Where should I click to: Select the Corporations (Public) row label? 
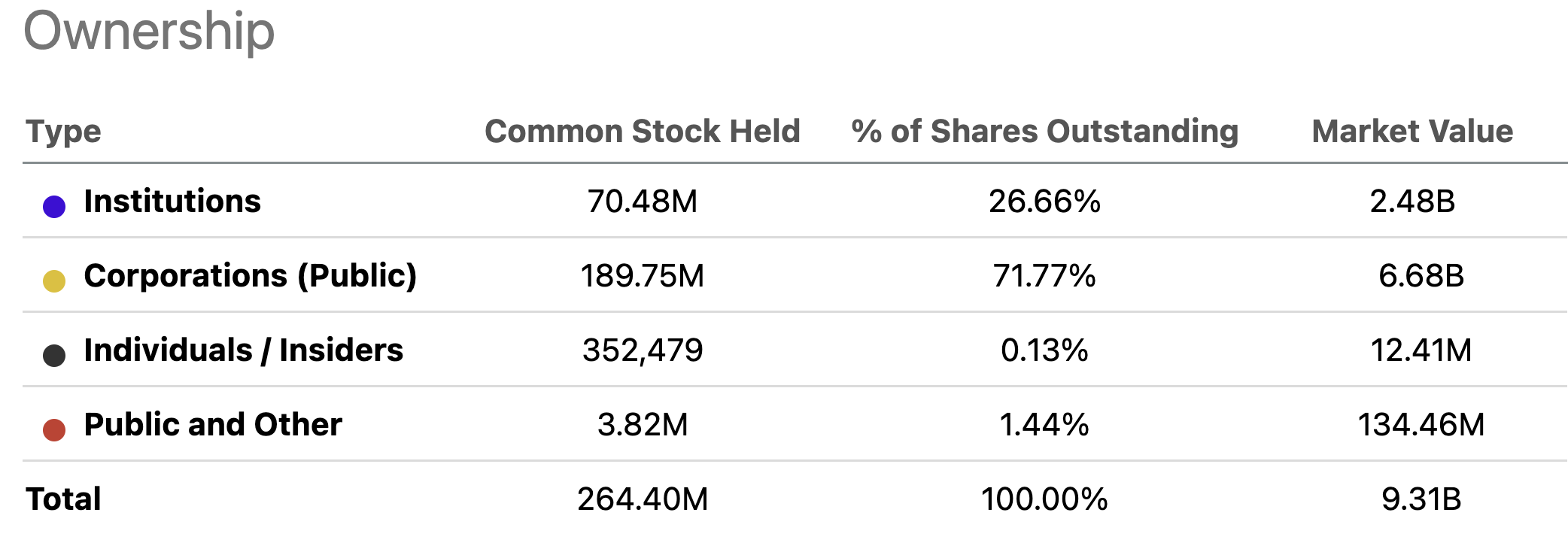pyautogui.click(x=250, y=276)
